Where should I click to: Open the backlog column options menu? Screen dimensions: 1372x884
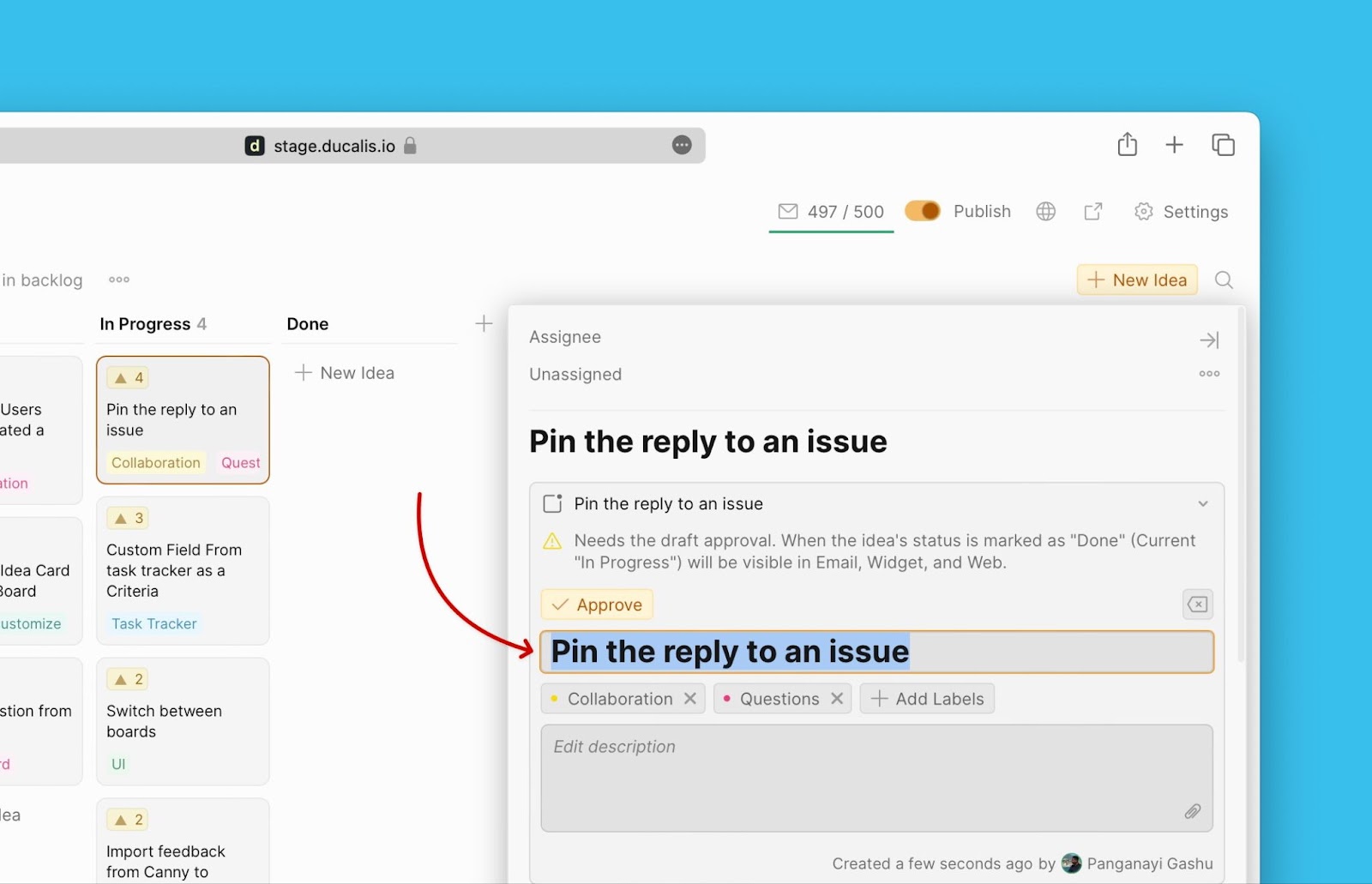pos(119,280)
